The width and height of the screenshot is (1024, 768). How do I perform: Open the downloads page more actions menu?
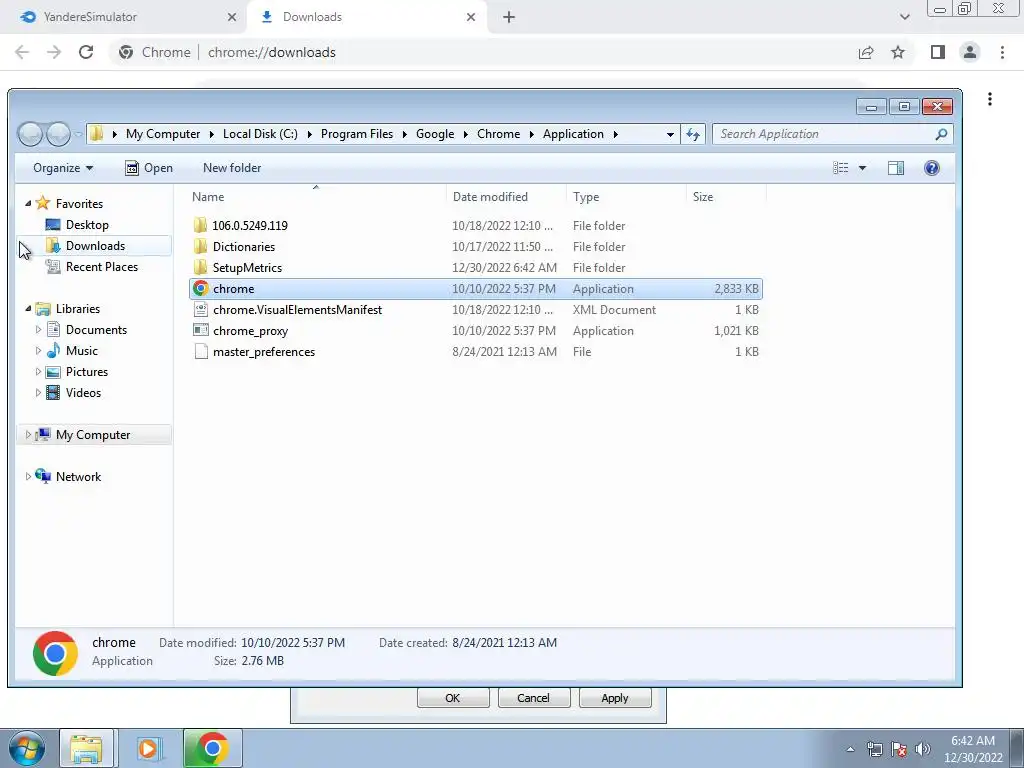pyautogui.click(x=990, y=99)
